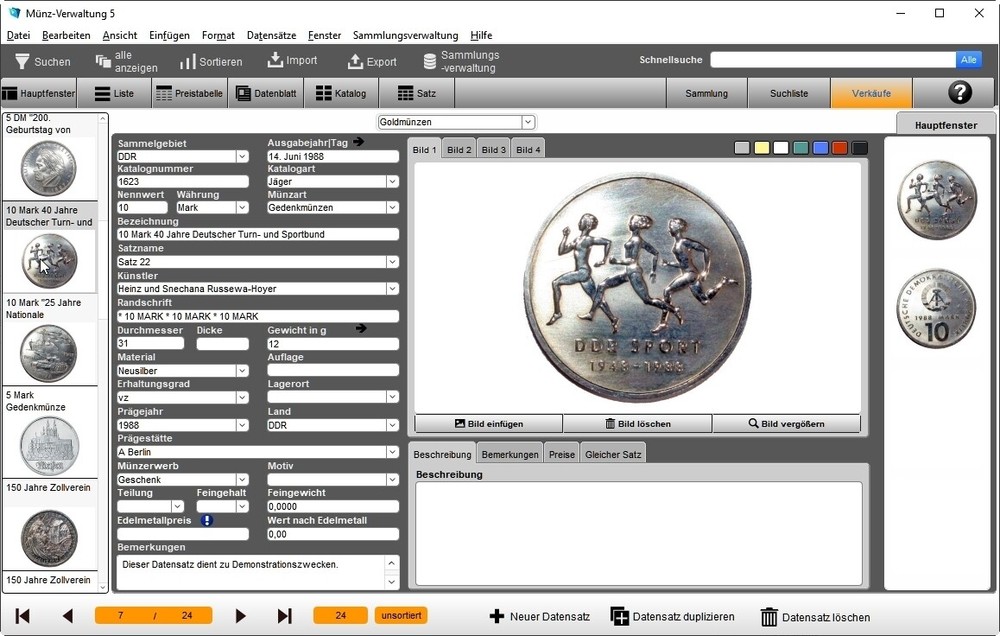Switch to the Bild 2 tab
Viewport: 1000px width, 636px height.
coord(458,148)
